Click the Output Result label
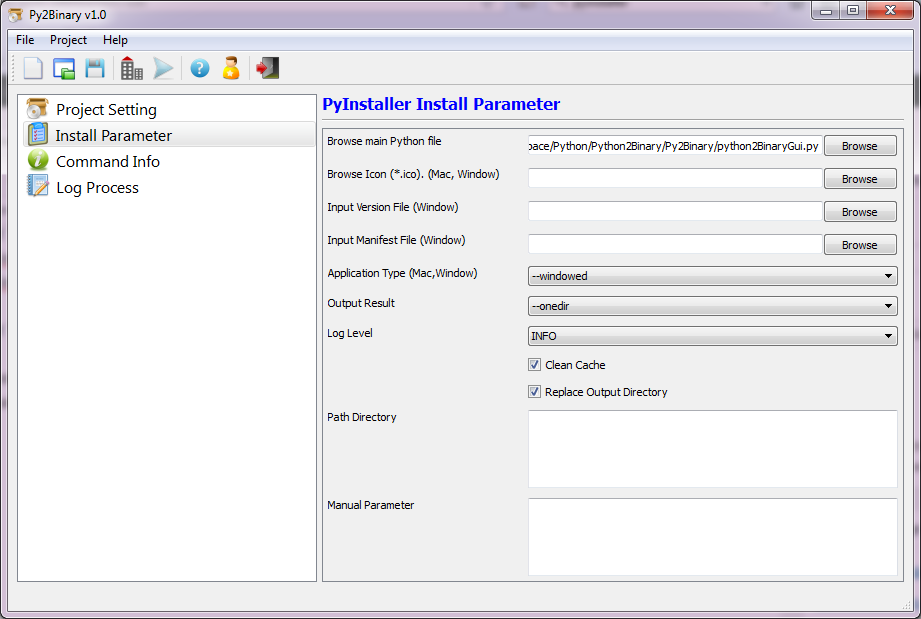921x619 pixels. [x=361, y=303]
